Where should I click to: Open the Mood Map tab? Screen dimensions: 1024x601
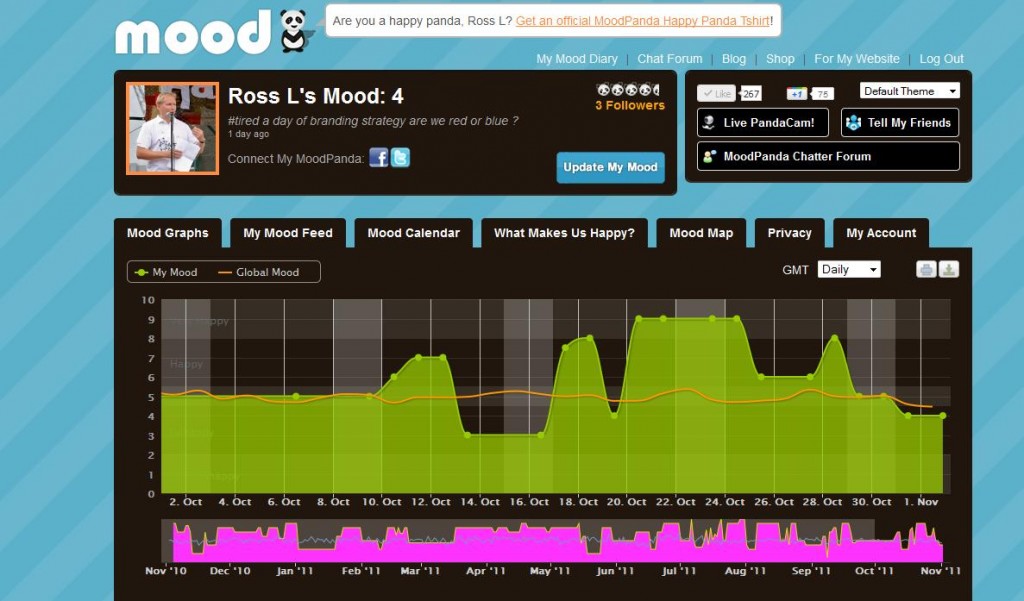(x=701, y=233)
